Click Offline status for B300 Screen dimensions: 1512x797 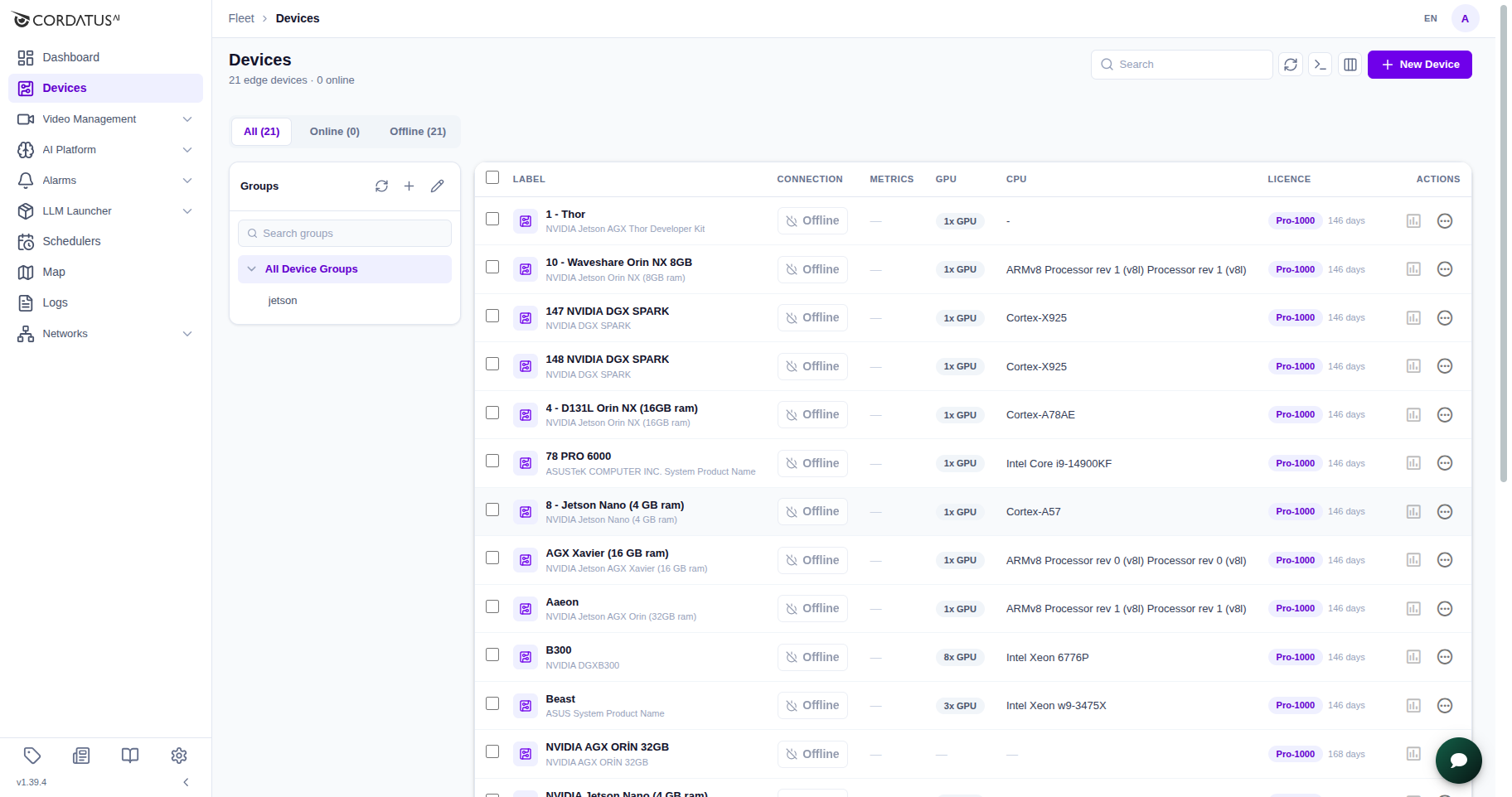(x=812, y=657)
